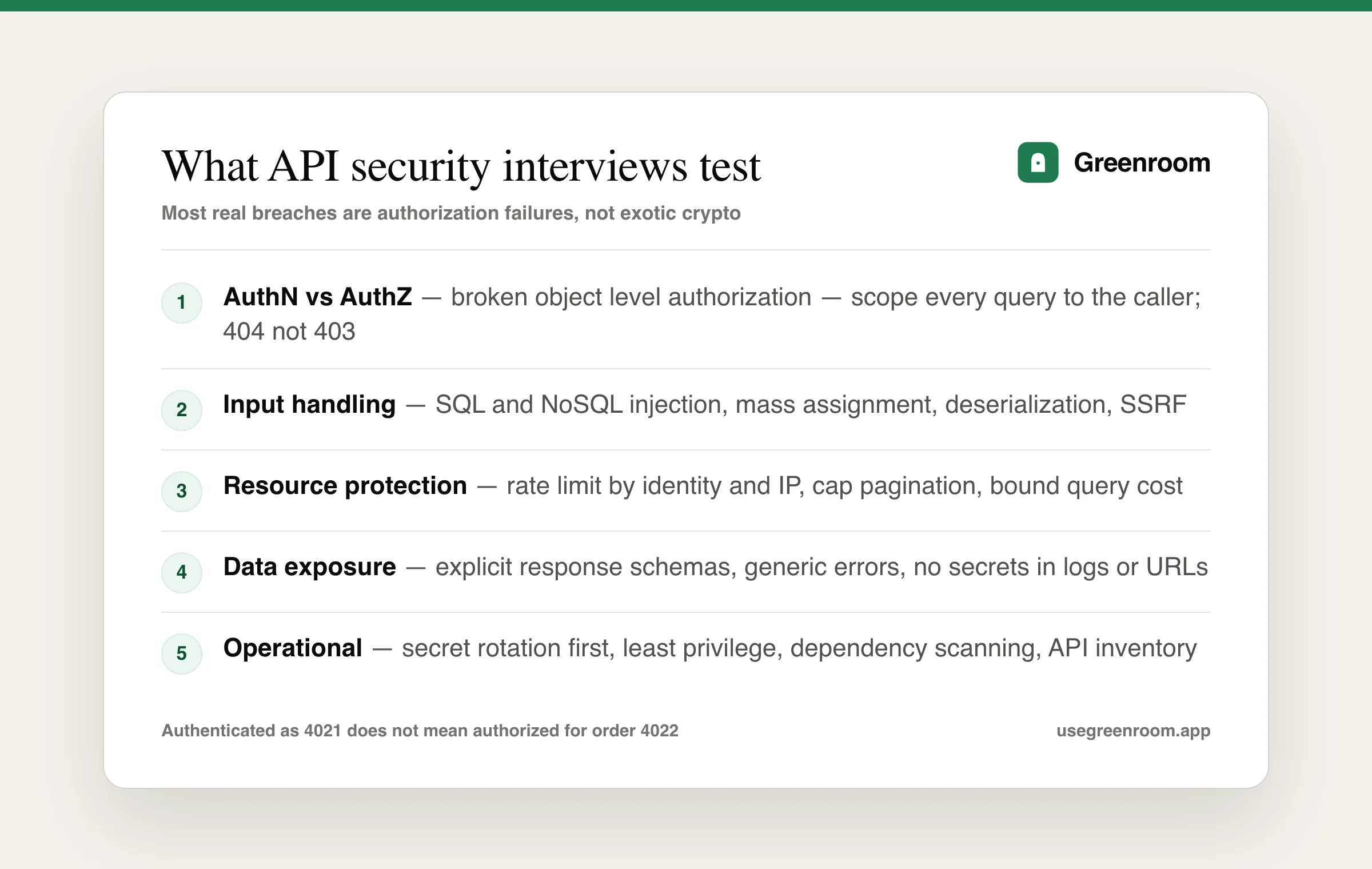Click 'rate limit by identity and IP' description

coord(655,486)
